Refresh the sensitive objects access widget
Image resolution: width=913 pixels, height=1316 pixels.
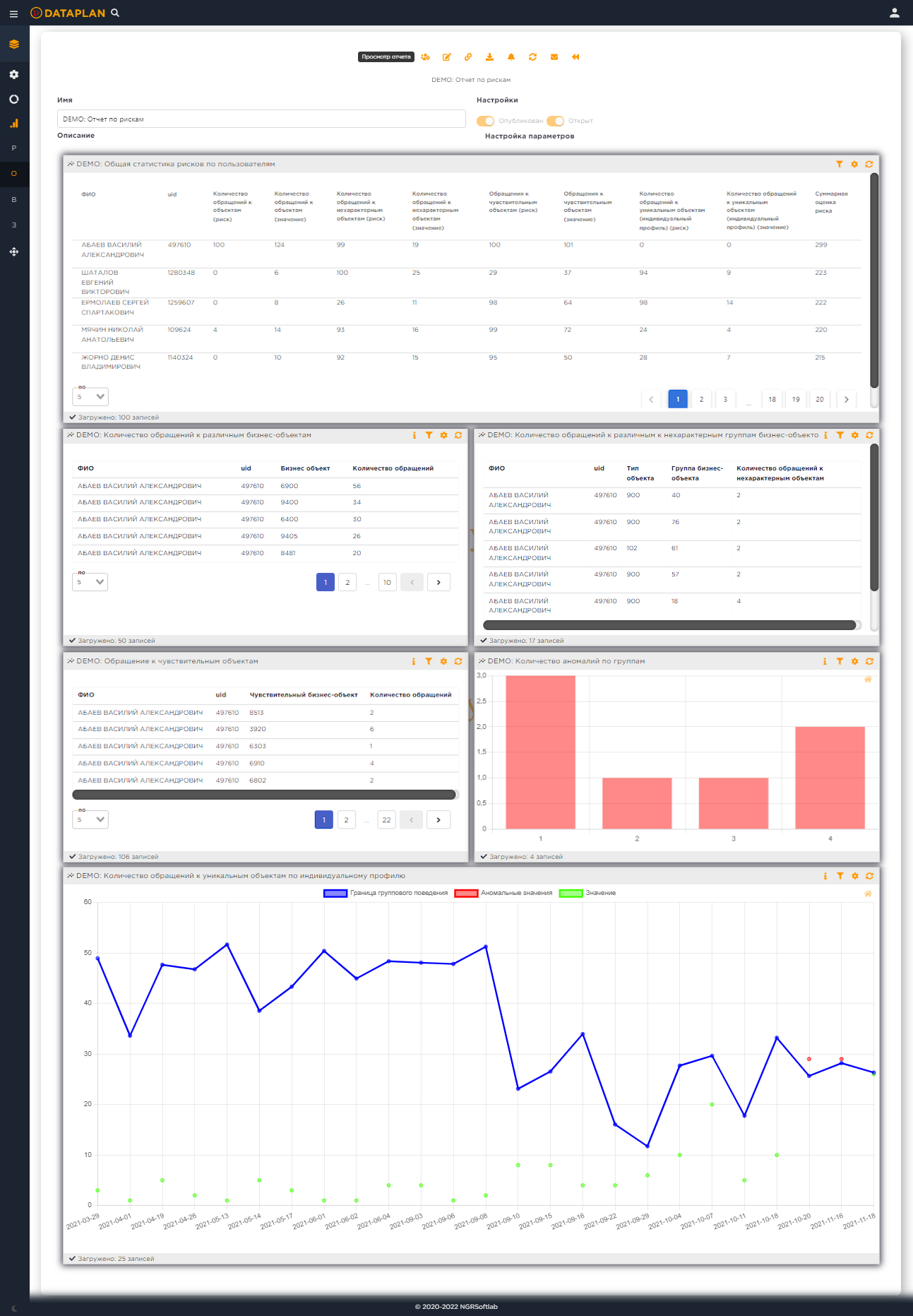tap(458, 661)
